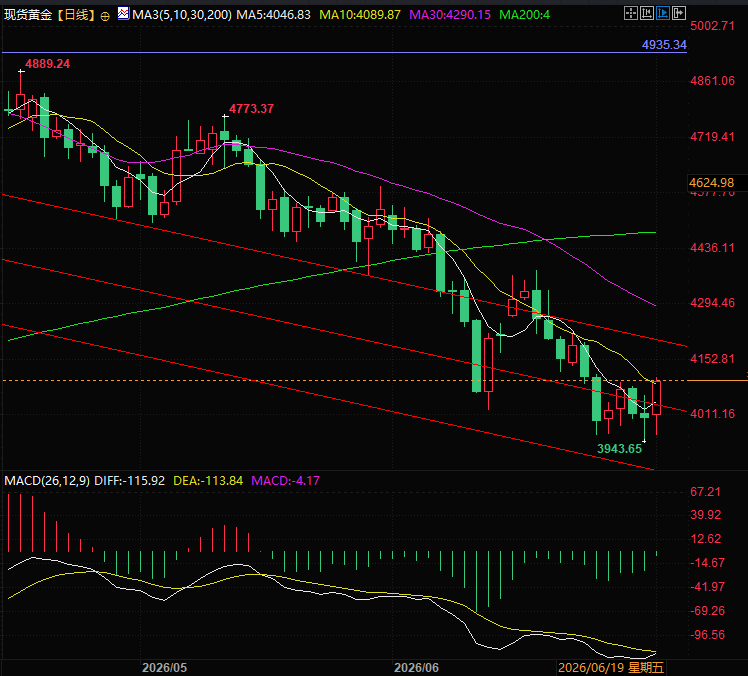748x676 pixels.
Task: Open the MA indicator chart icon
Action: [123, 14]
